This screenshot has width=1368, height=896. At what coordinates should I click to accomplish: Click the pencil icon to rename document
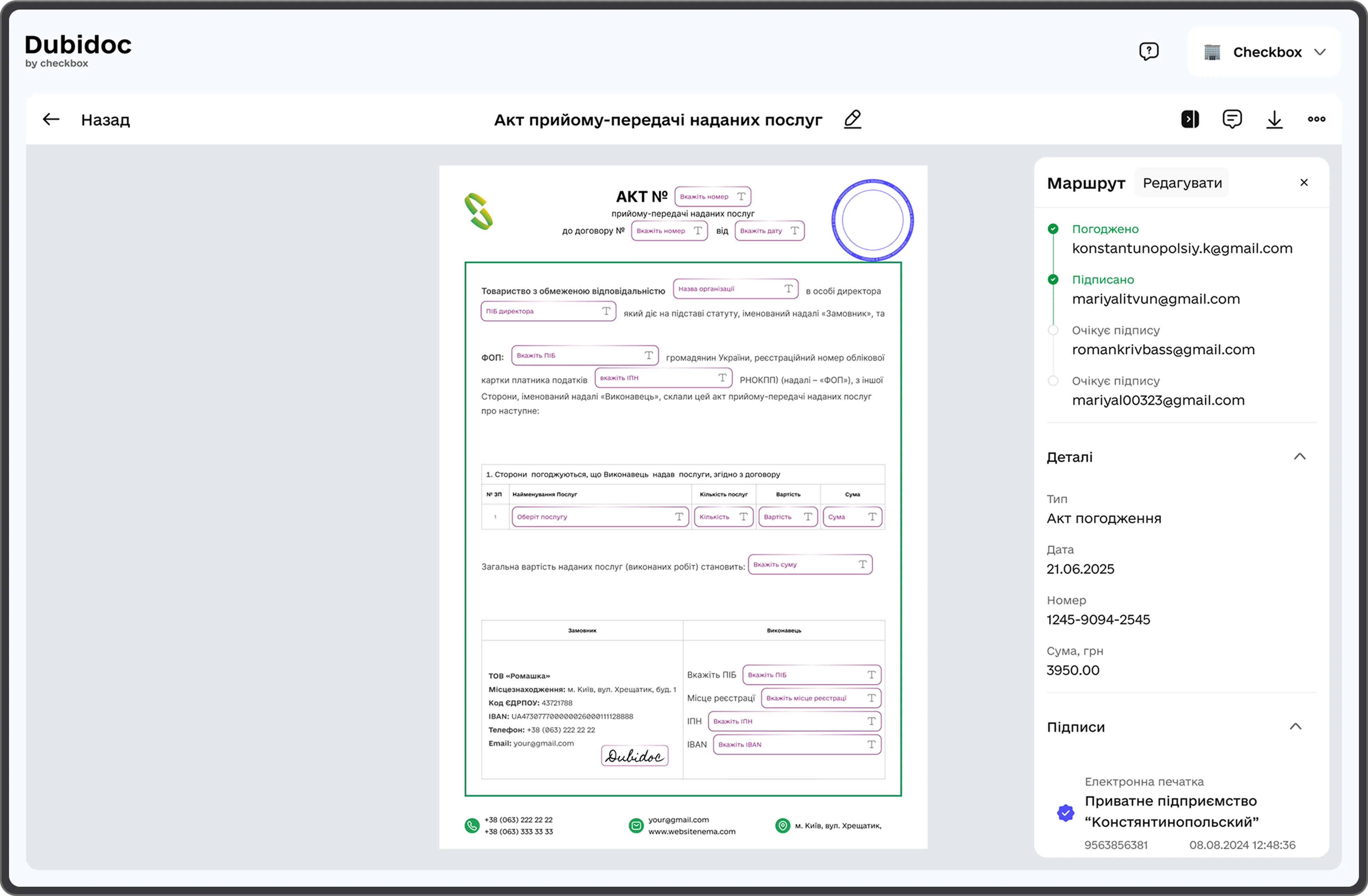coord(853,120)
